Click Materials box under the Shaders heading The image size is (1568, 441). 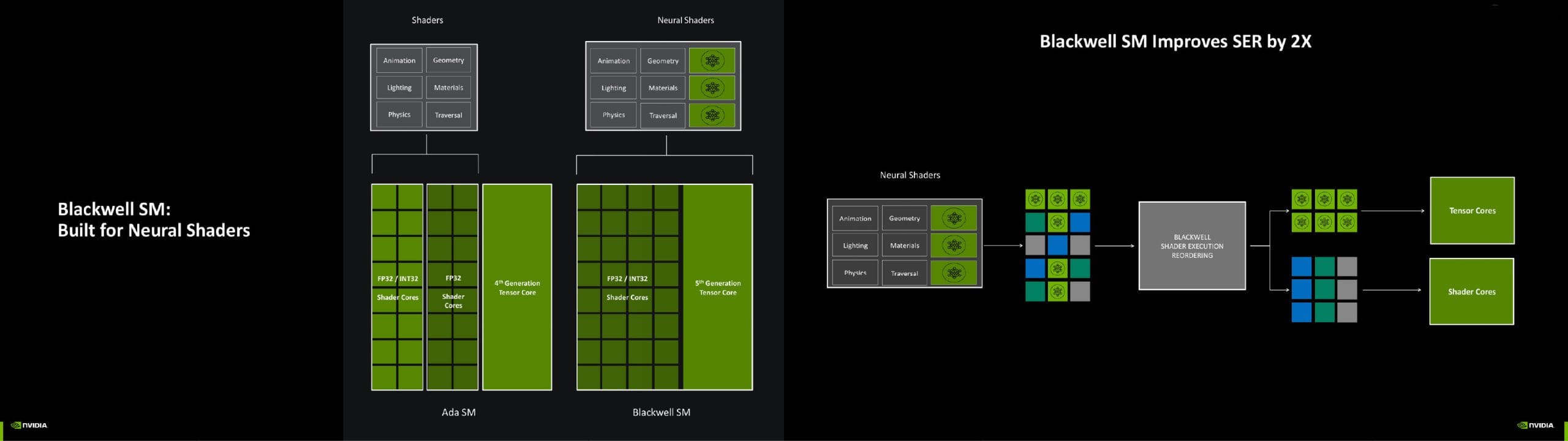[448, 88]
